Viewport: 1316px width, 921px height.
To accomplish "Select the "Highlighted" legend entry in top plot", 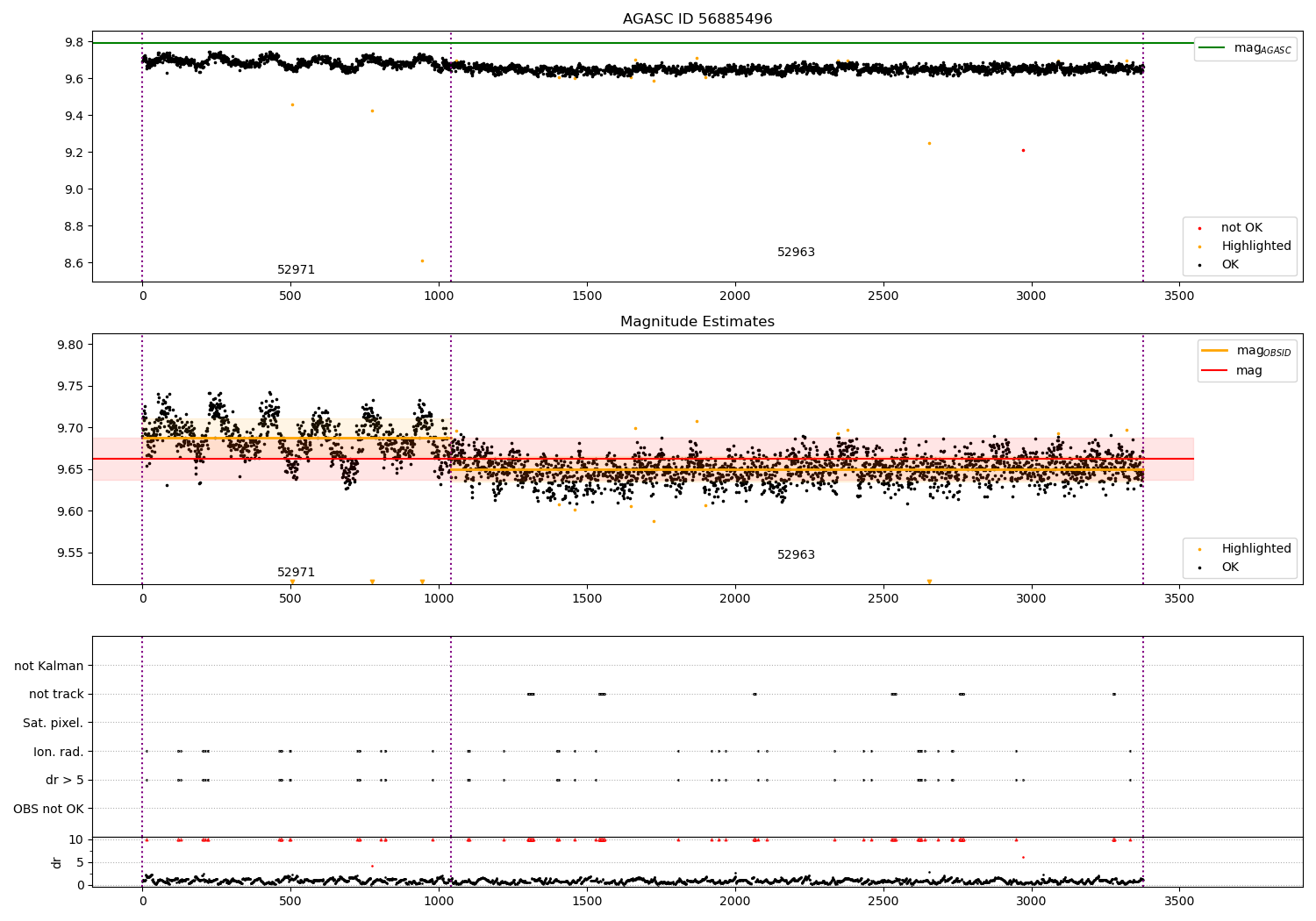I will click(1256, 246).
